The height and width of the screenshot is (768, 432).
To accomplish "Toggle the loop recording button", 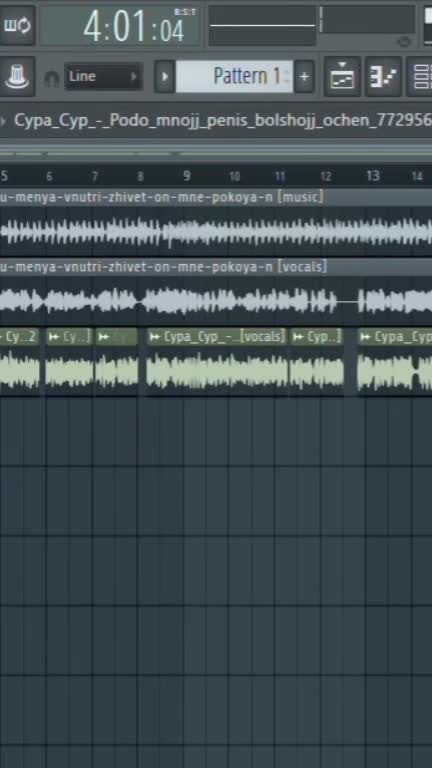I will [x=17, y=25].
